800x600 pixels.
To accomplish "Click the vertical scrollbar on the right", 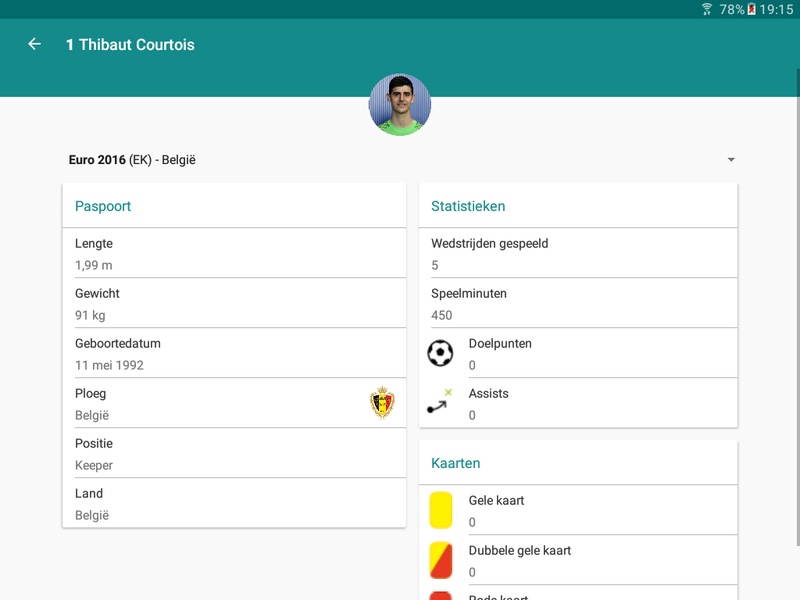I will 797,306.
